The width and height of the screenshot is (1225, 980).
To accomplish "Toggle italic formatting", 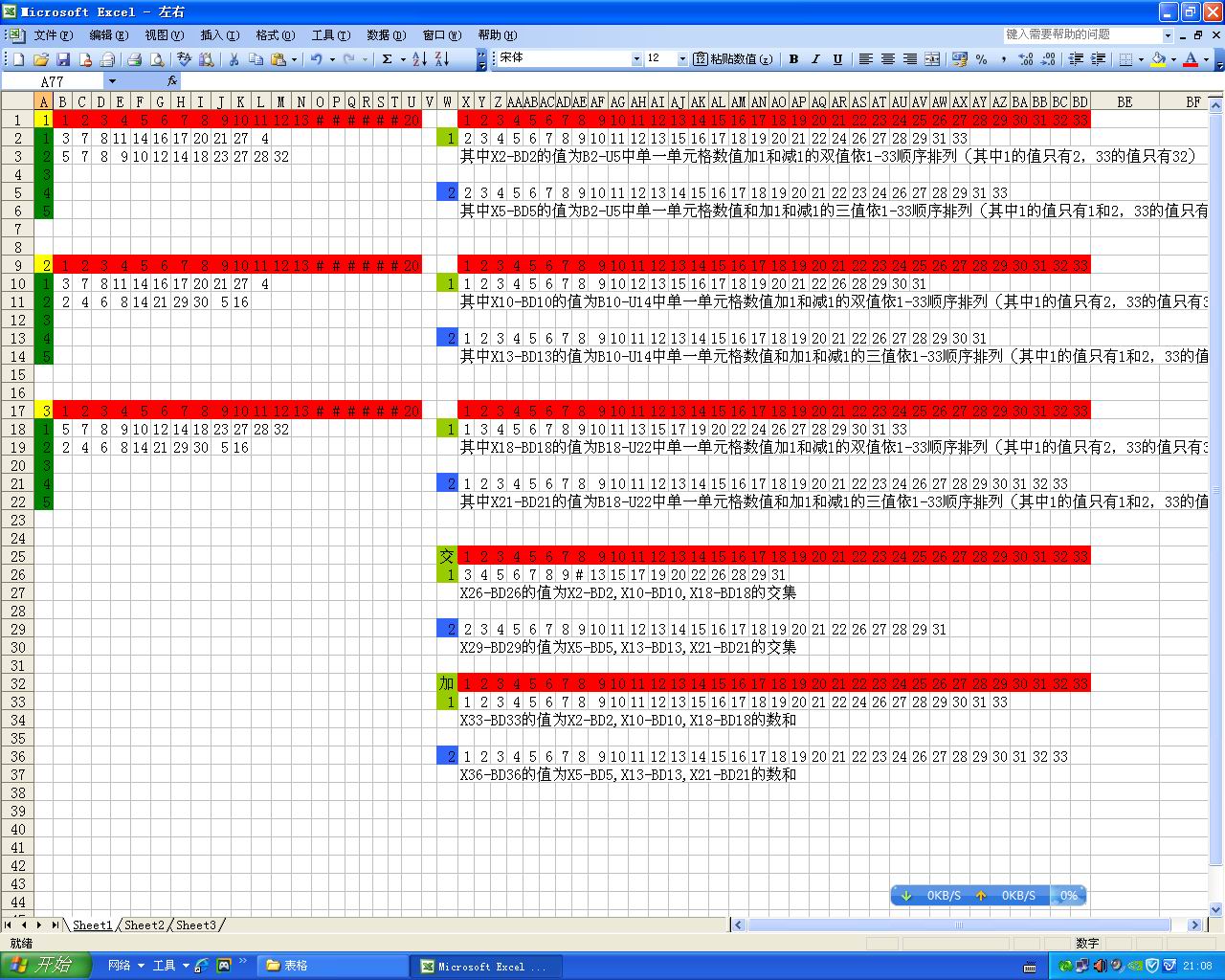I will (815, 59).
